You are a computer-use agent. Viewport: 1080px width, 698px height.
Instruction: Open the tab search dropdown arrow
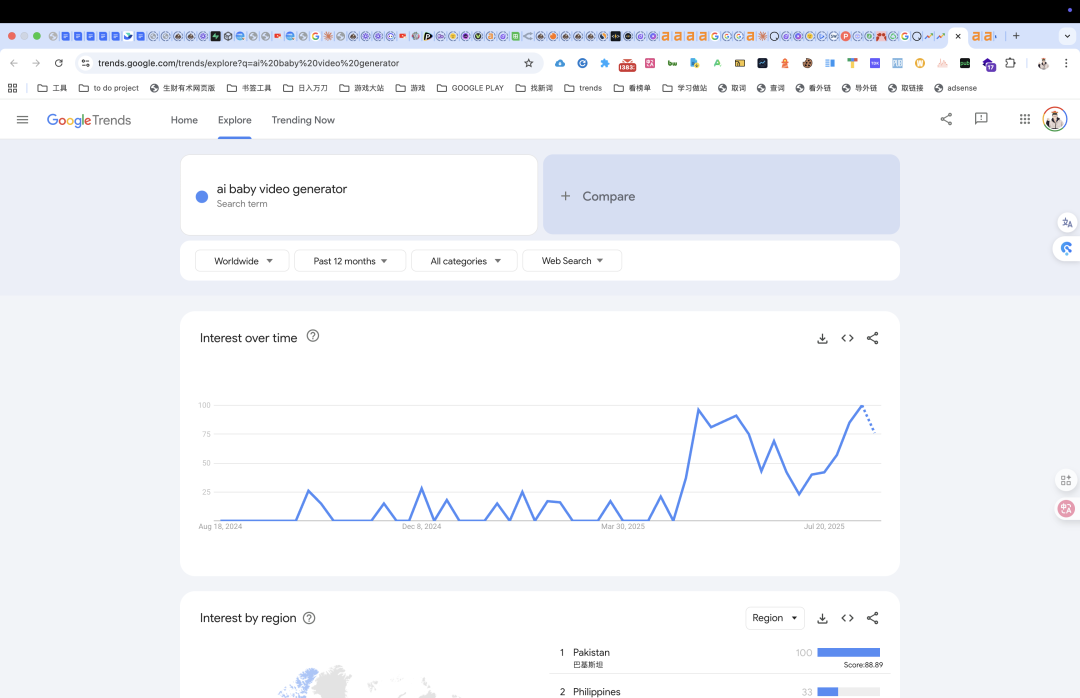click(1067, 36)
